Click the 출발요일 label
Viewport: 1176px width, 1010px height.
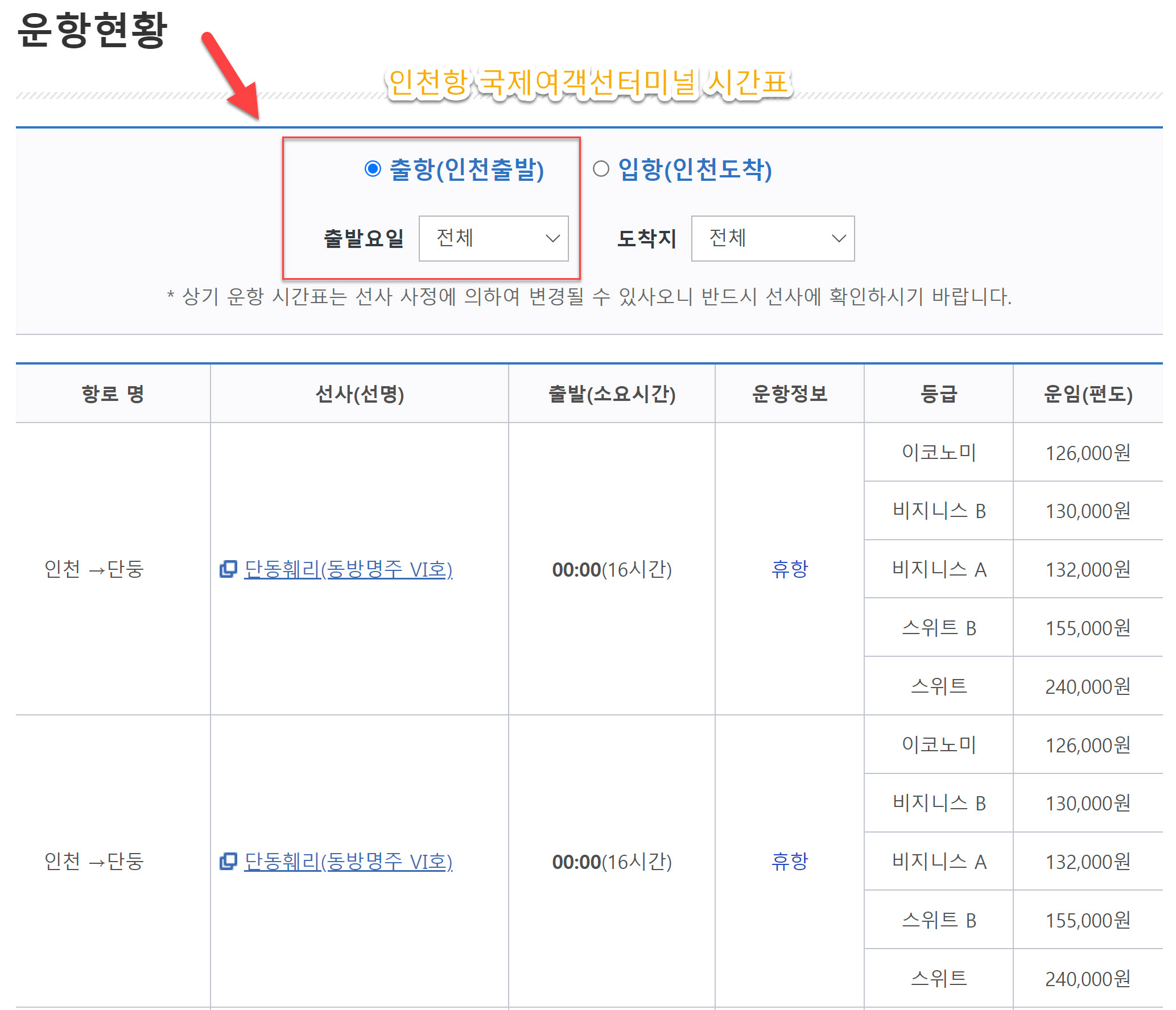point(364,238)
